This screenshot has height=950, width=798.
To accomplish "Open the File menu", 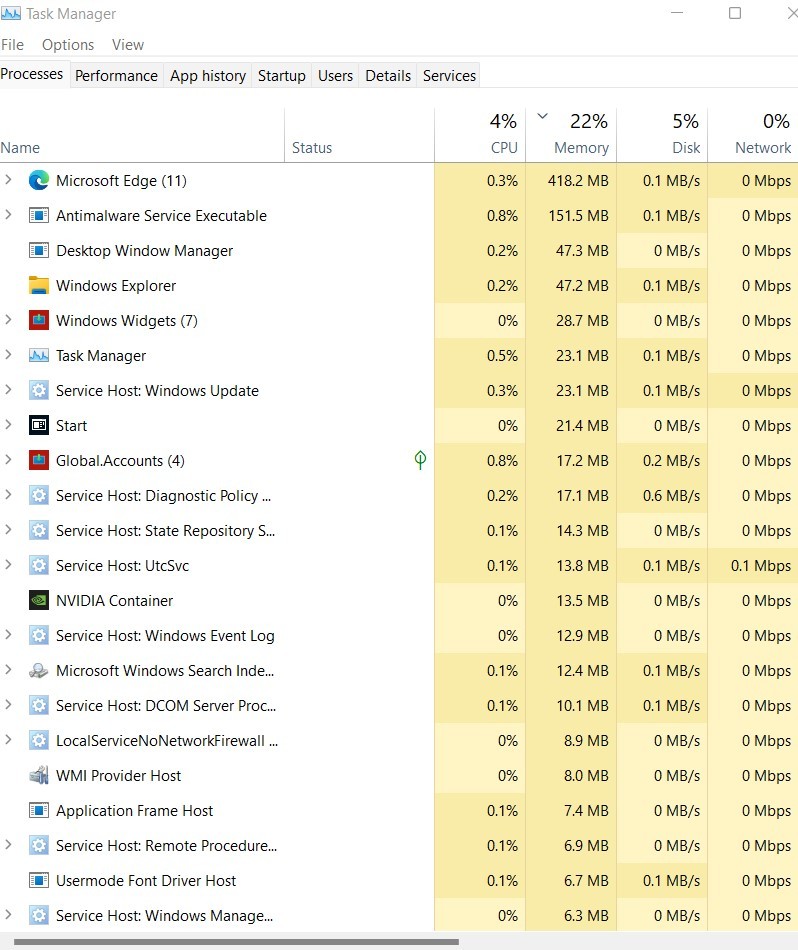I will tap(13, 45).
